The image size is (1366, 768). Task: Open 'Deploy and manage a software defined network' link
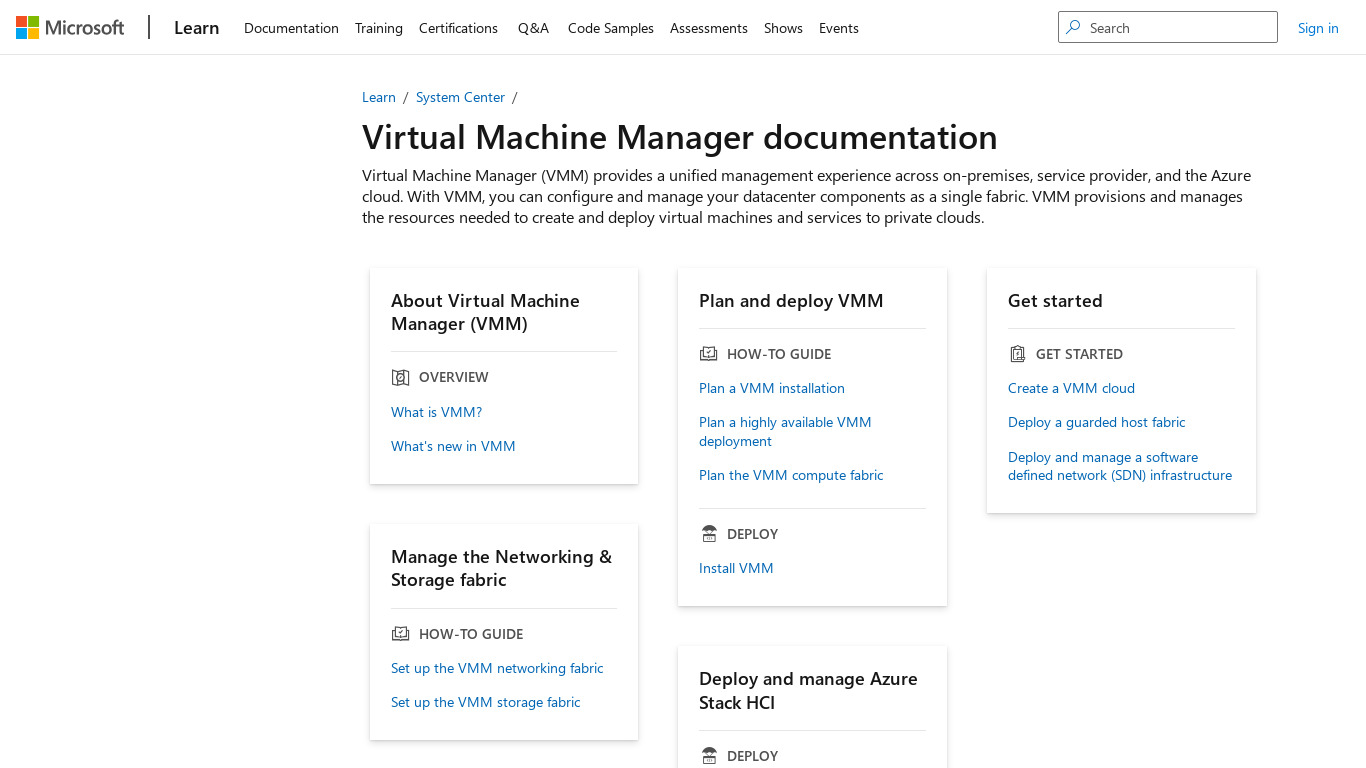click(x=1120, y=466)
